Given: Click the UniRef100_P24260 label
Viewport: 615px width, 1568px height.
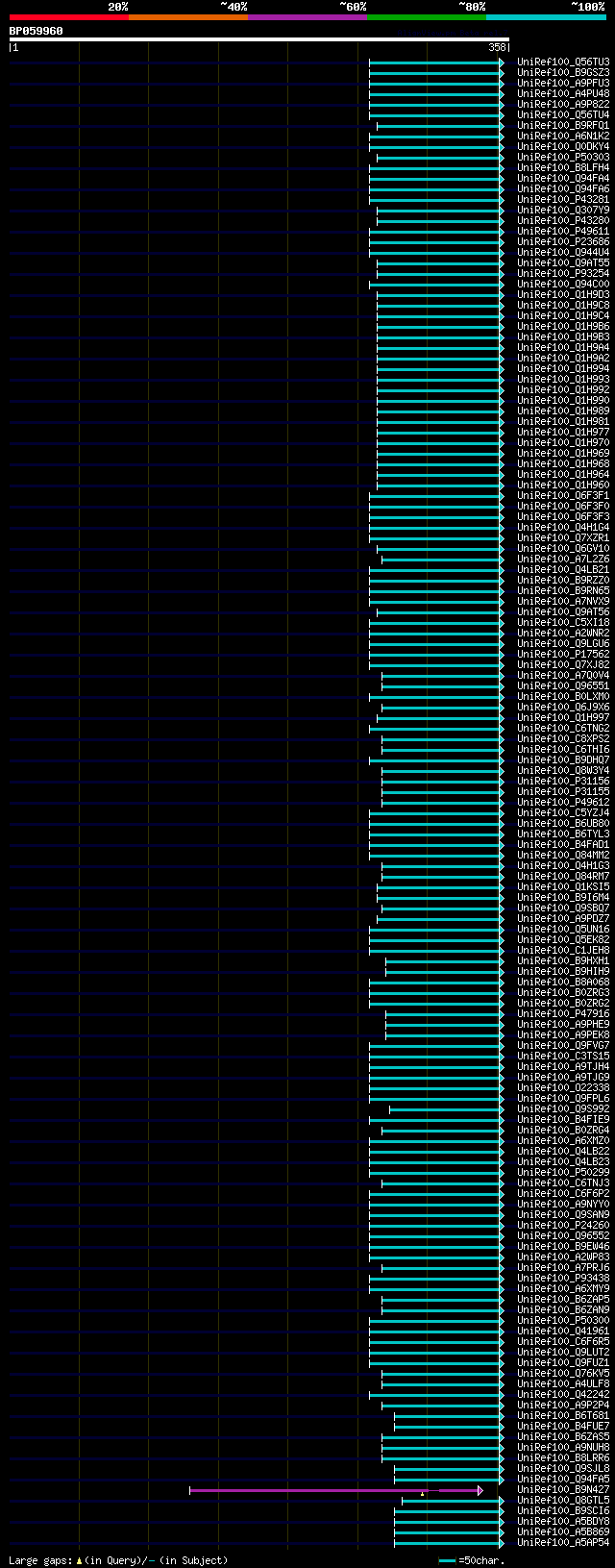Looking at the screenshot, I should coord(563,1225).
